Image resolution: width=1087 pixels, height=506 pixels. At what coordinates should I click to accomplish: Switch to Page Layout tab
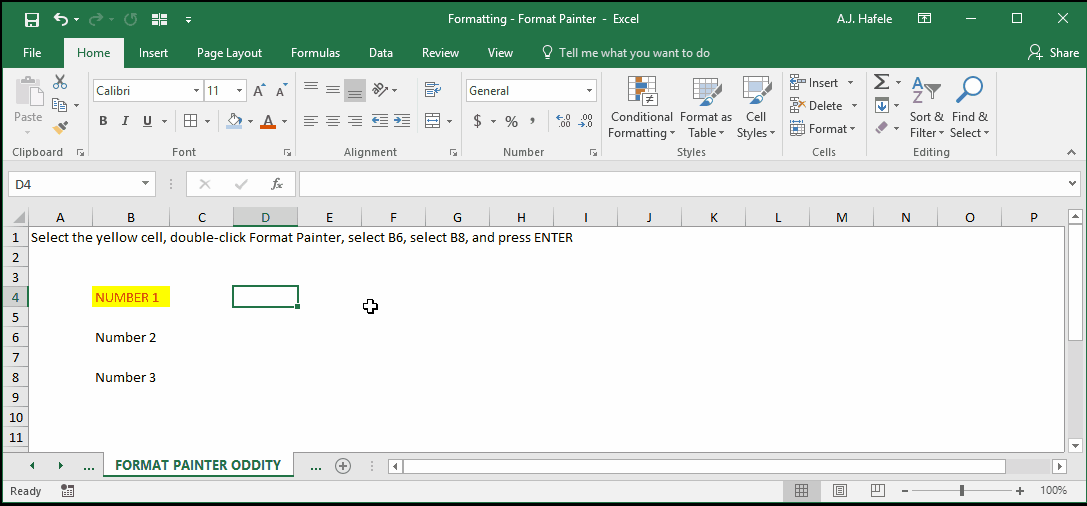click(x=229, y=53)
